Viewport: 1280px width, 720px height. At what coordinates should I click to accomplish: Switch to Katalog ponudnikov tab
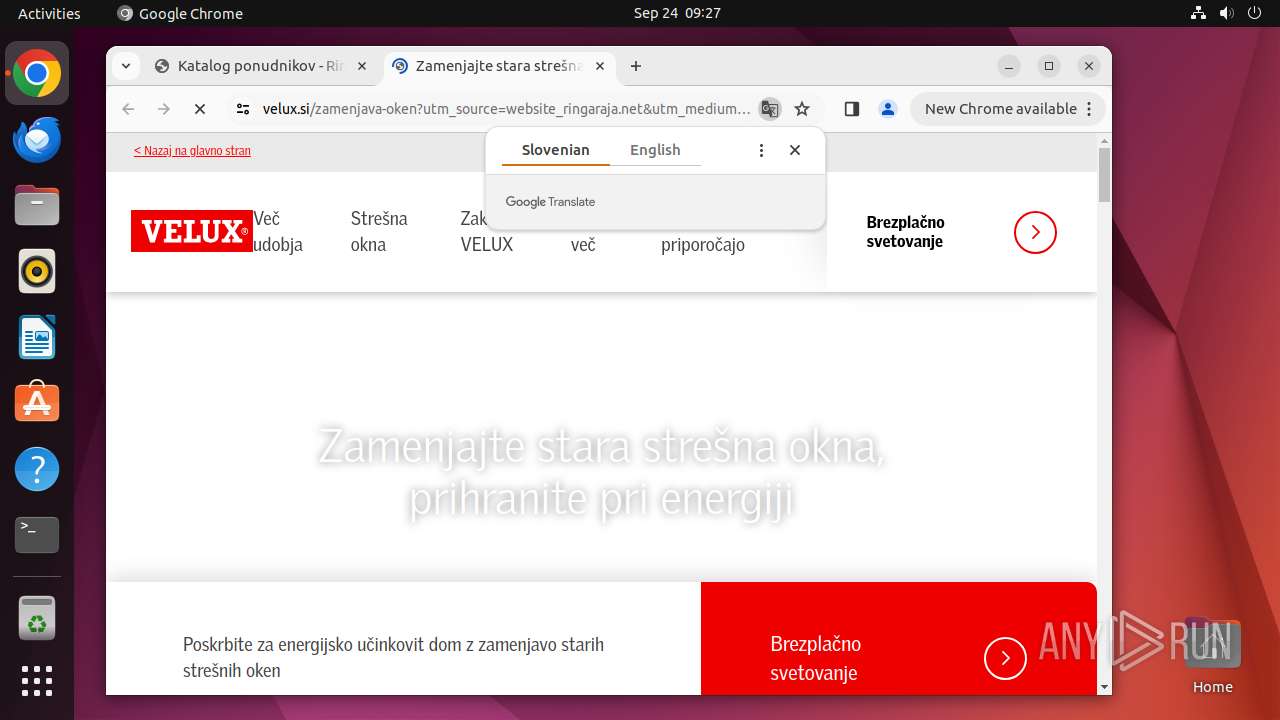(x=262, y=66)
